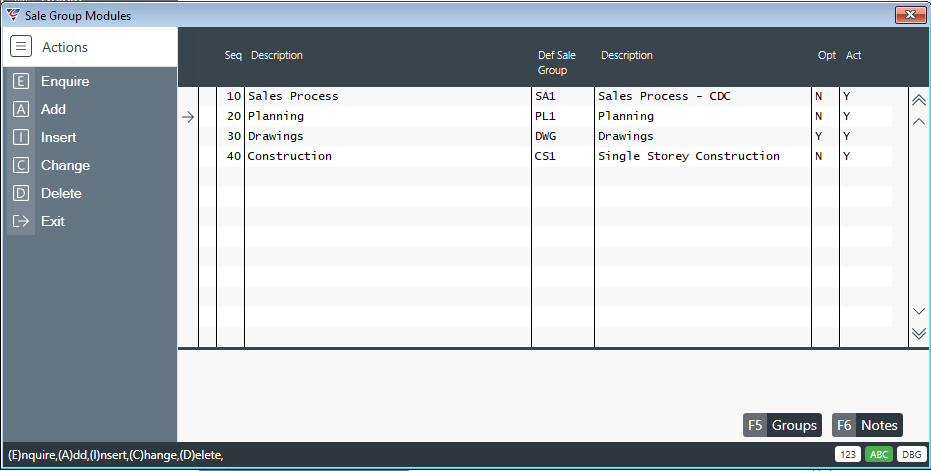Open the Actions hamburger menu icon
The width and height of the screenshot is (931, 471).
tap(21, 46)
